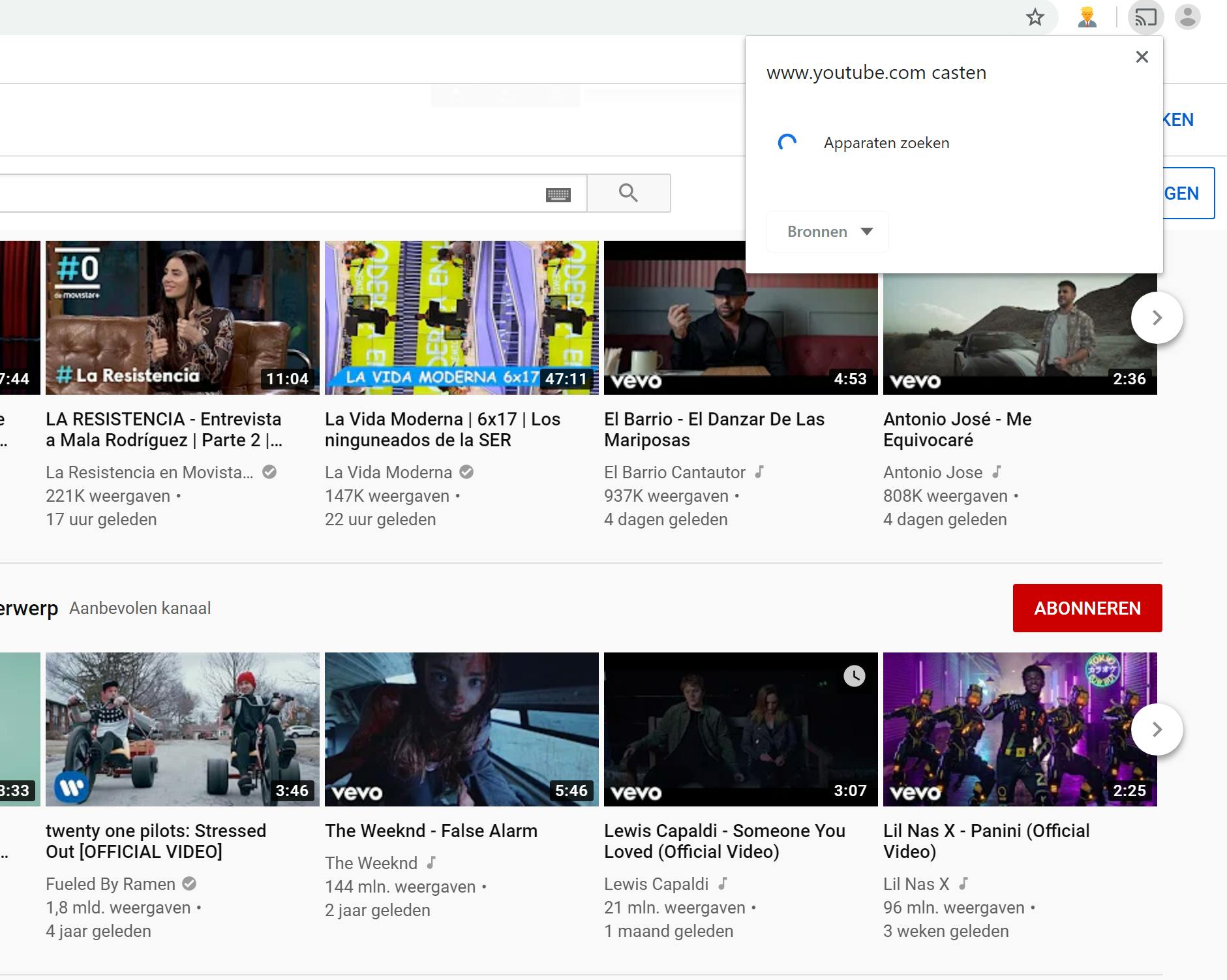
Task: Click the bookmark star icon
Action: (1035, 18)
